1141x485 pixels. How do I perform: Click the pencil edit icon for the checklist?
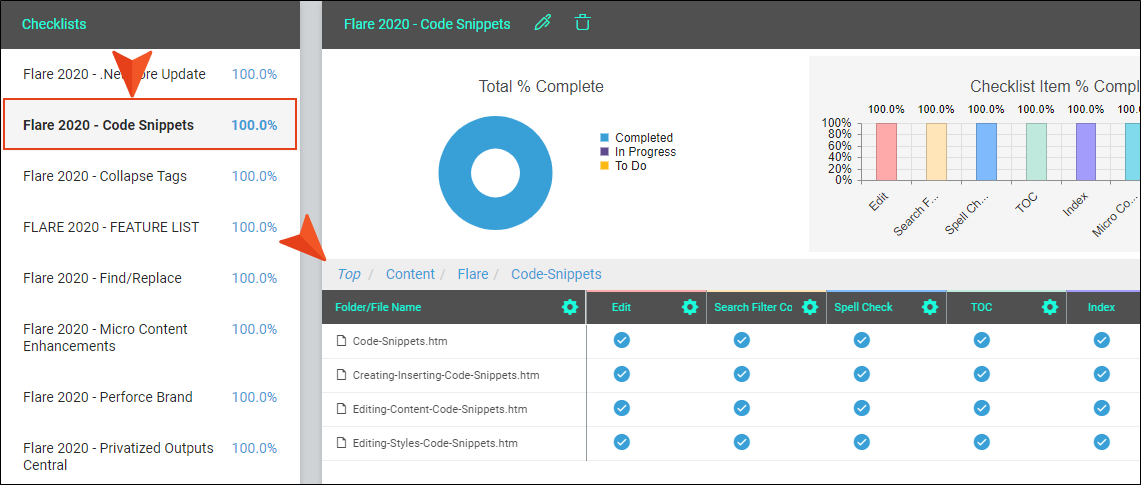tap(542, 23)
